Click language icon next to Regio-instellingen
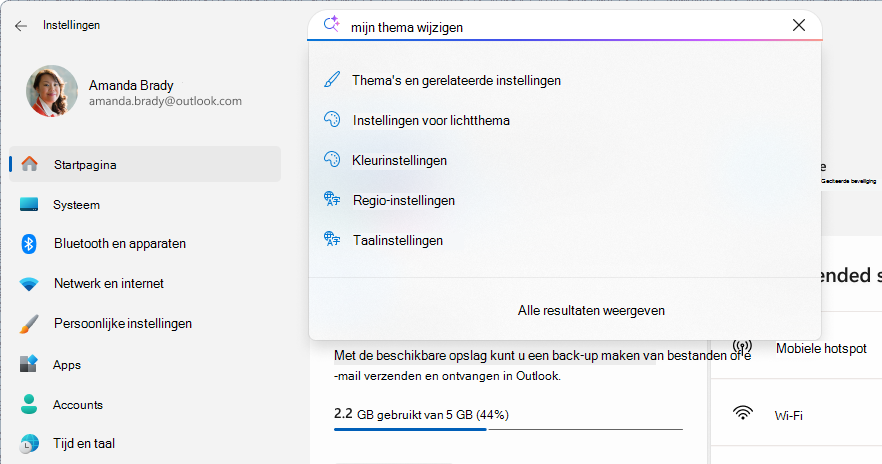This screenshot has width=882, height=464. point(332,199)
